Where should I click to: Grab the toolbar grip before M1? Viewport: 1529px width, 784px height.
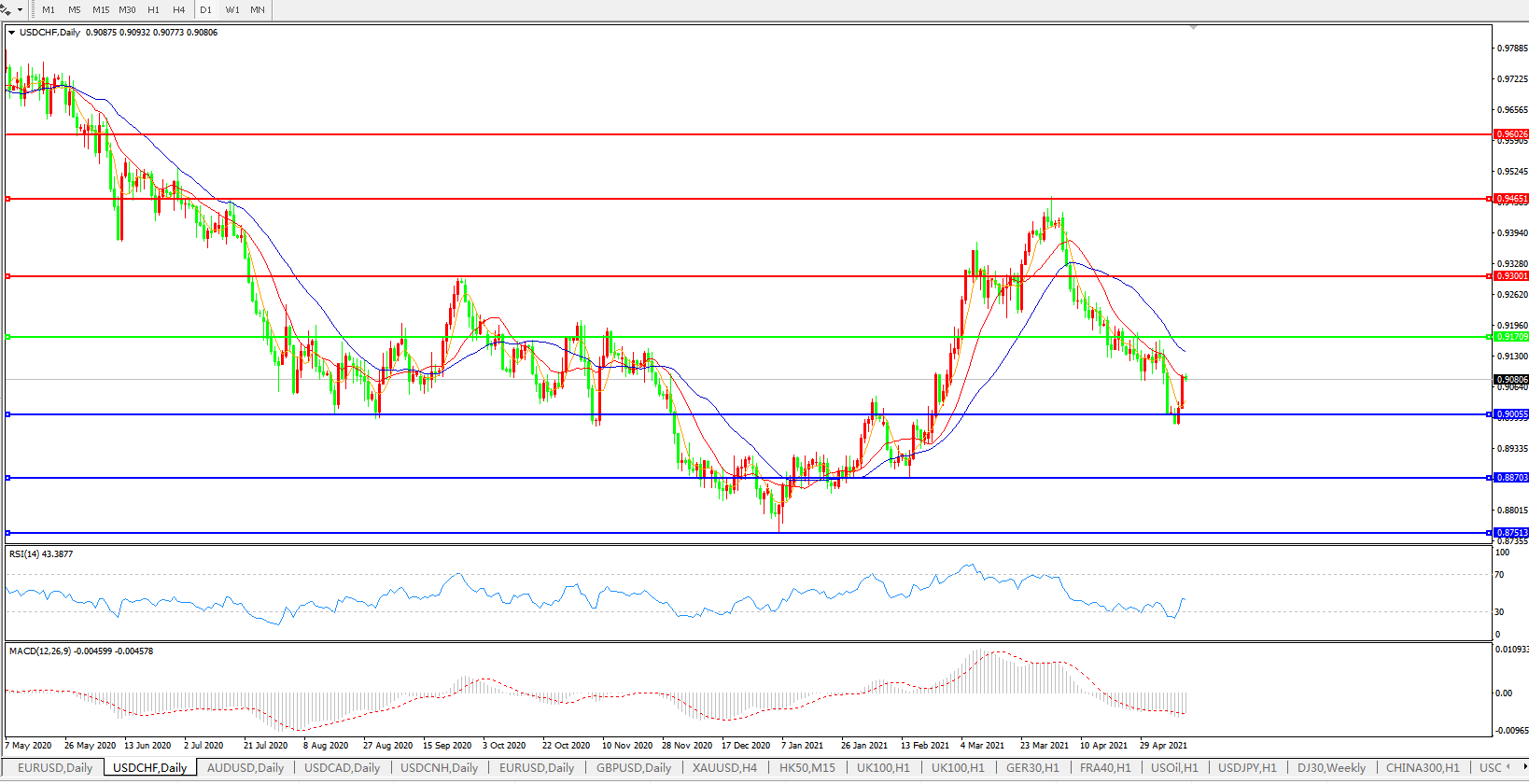point(33,10)
